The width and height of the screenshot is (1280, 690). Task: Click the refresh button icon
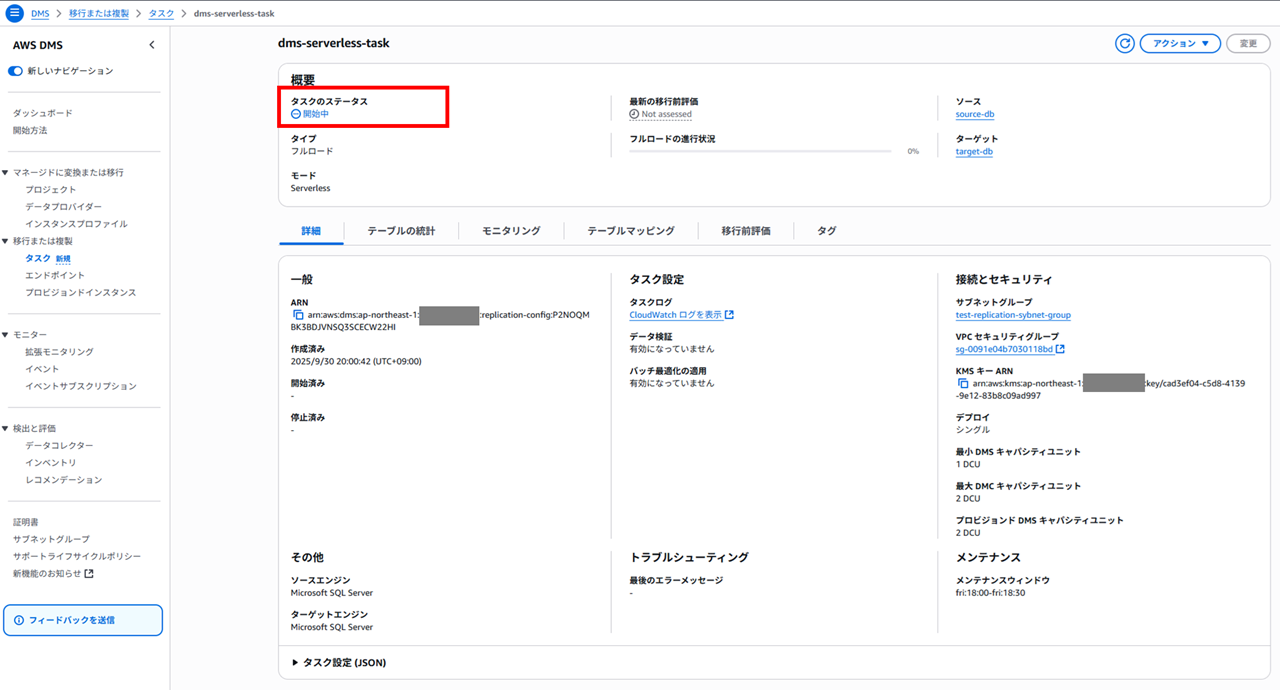(x=1125, y=44)
